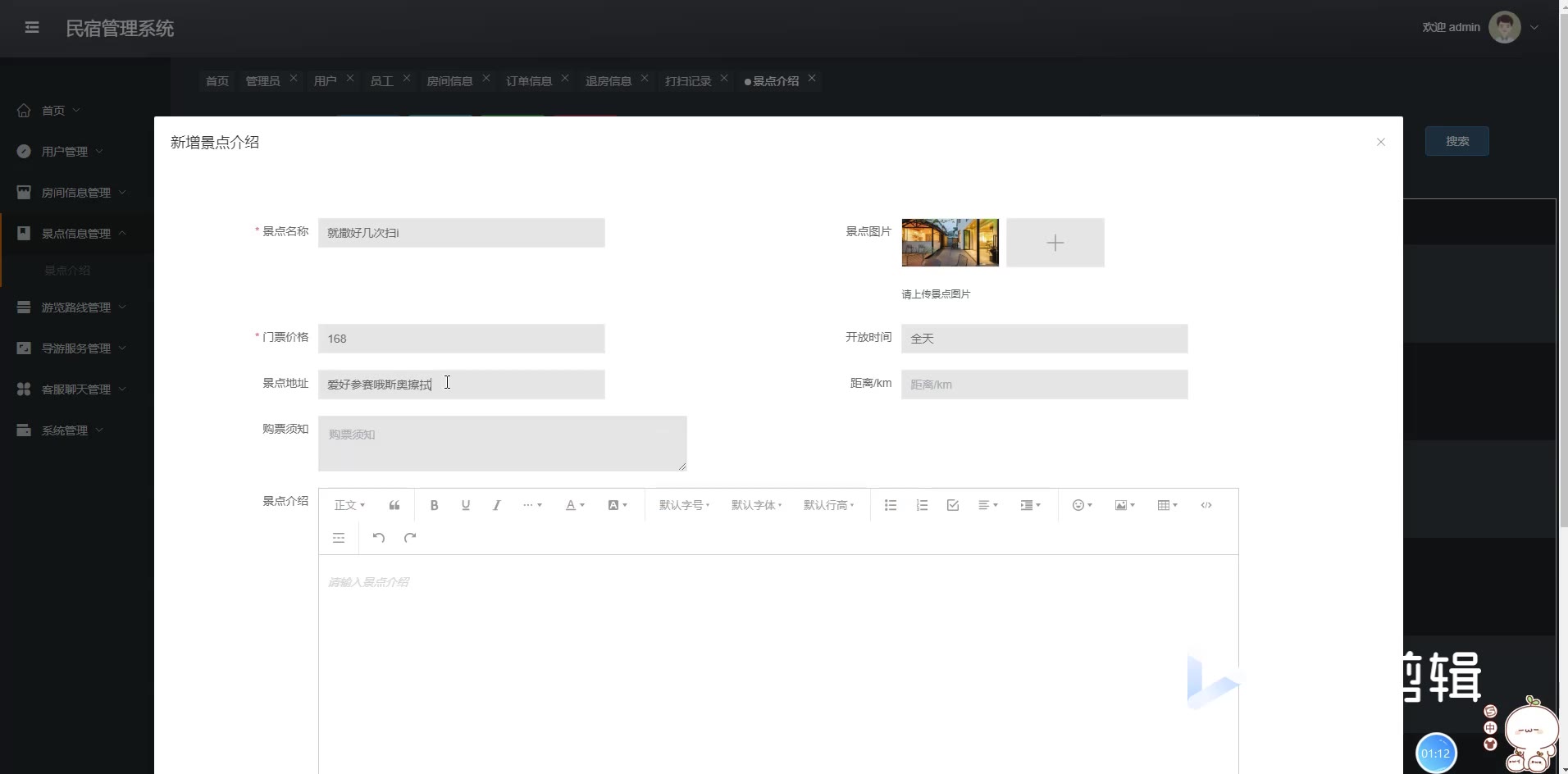Toggle italic formatting in the editor
1568x774 pixels.
pyautogui.click(x=497, y=505)
